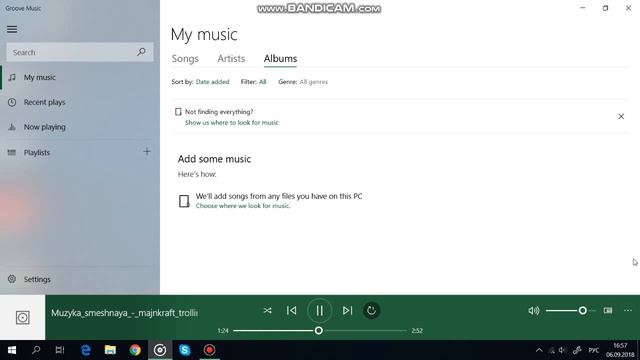Screen dimensions: 640x360
Task: Click Choose where we look for music link
Action: click(243, 206)
